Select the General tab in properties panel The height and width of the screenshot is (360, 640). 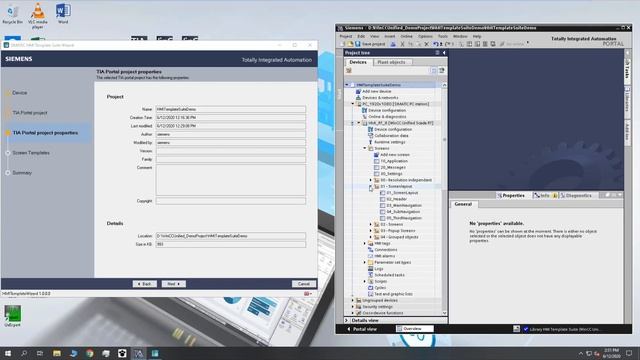pos(463,204)
